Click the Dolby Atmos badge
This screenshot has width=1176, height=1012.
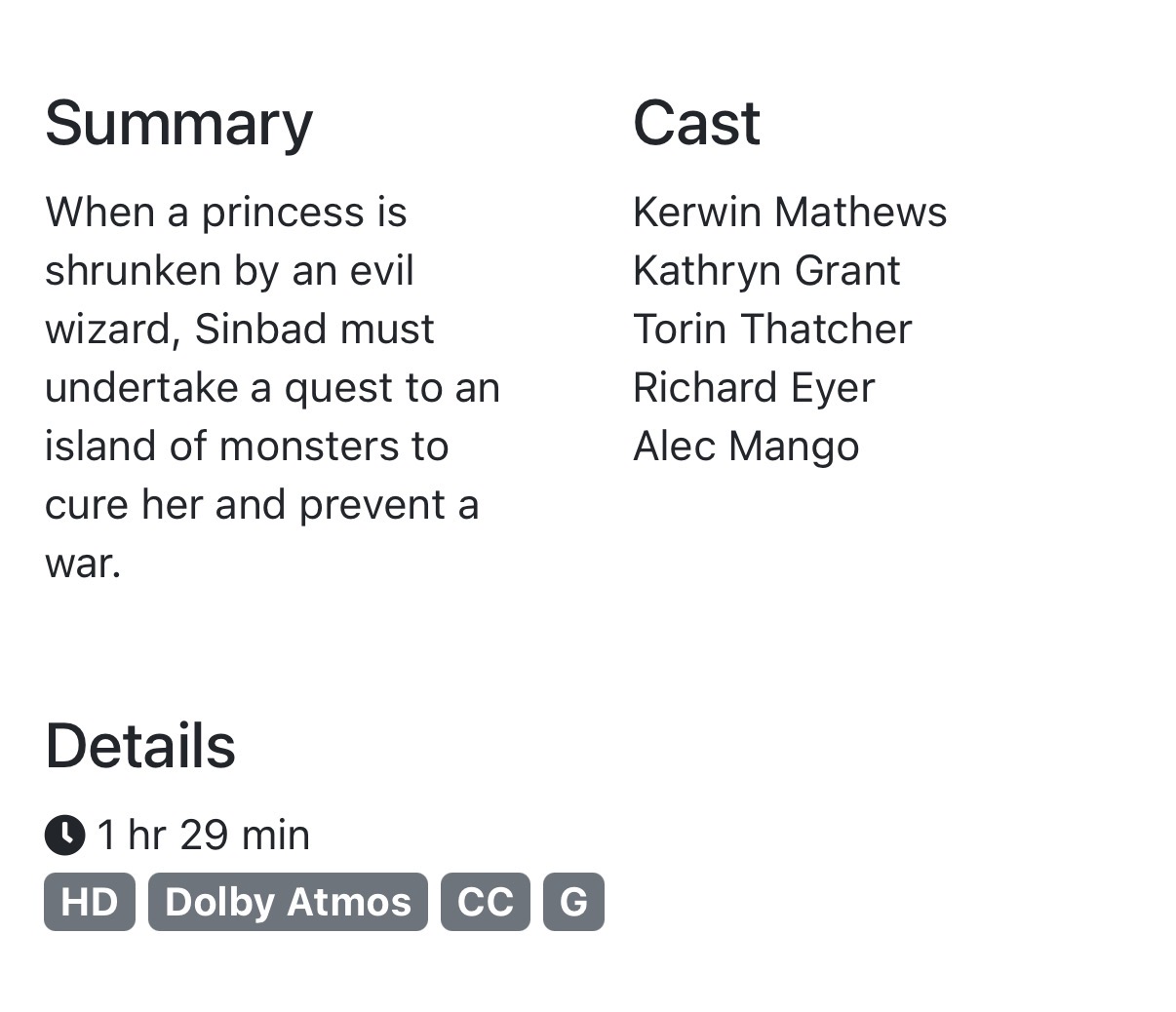(x=288, y=902)
